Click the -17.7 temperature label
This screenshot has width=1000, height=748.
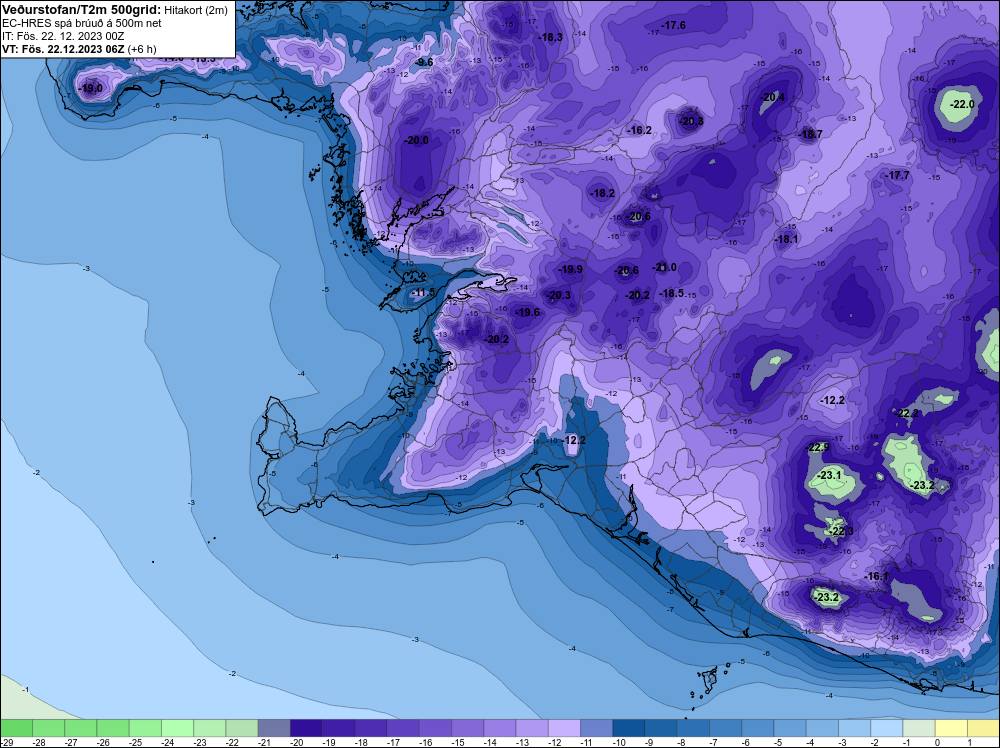pos(898,175)
